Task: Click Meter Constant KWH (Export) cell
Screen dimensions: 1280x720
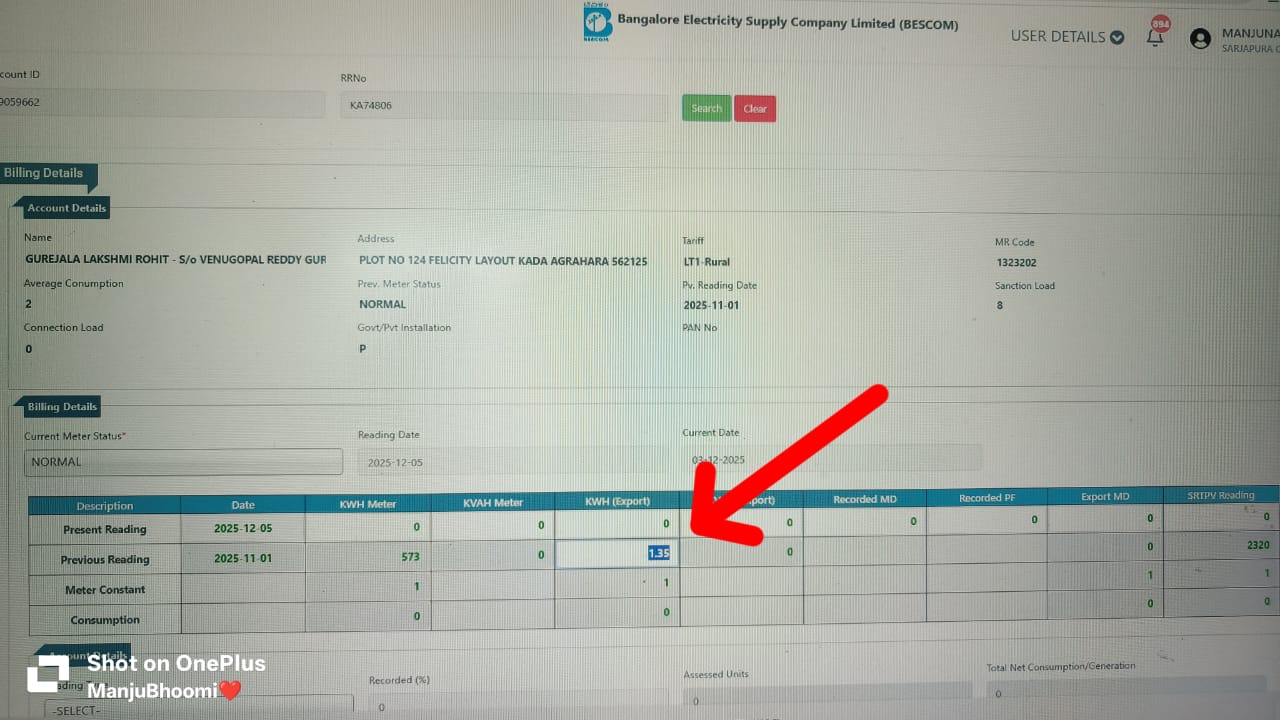Action: click(x=617, y=582)
